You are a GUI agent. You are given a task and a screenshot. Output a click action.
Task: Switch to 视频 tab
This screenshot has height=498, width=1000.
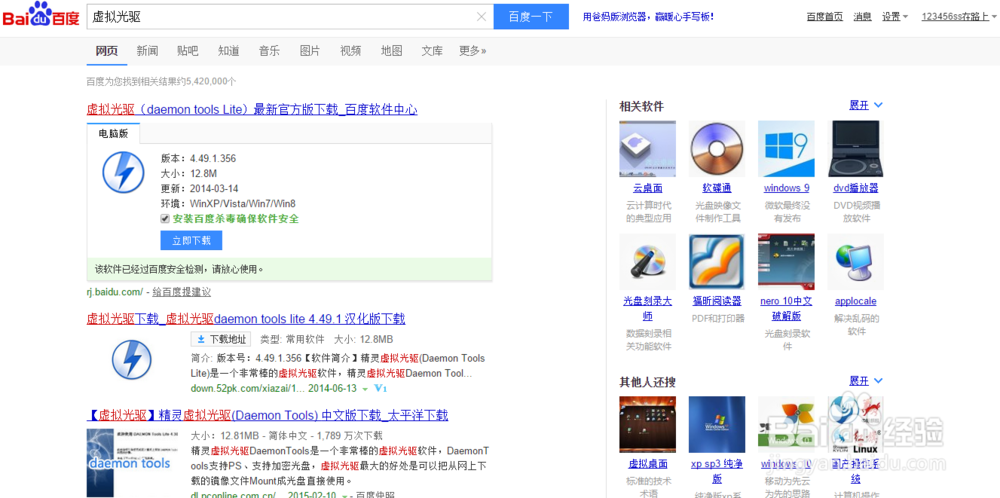click(x=351, y=50)
